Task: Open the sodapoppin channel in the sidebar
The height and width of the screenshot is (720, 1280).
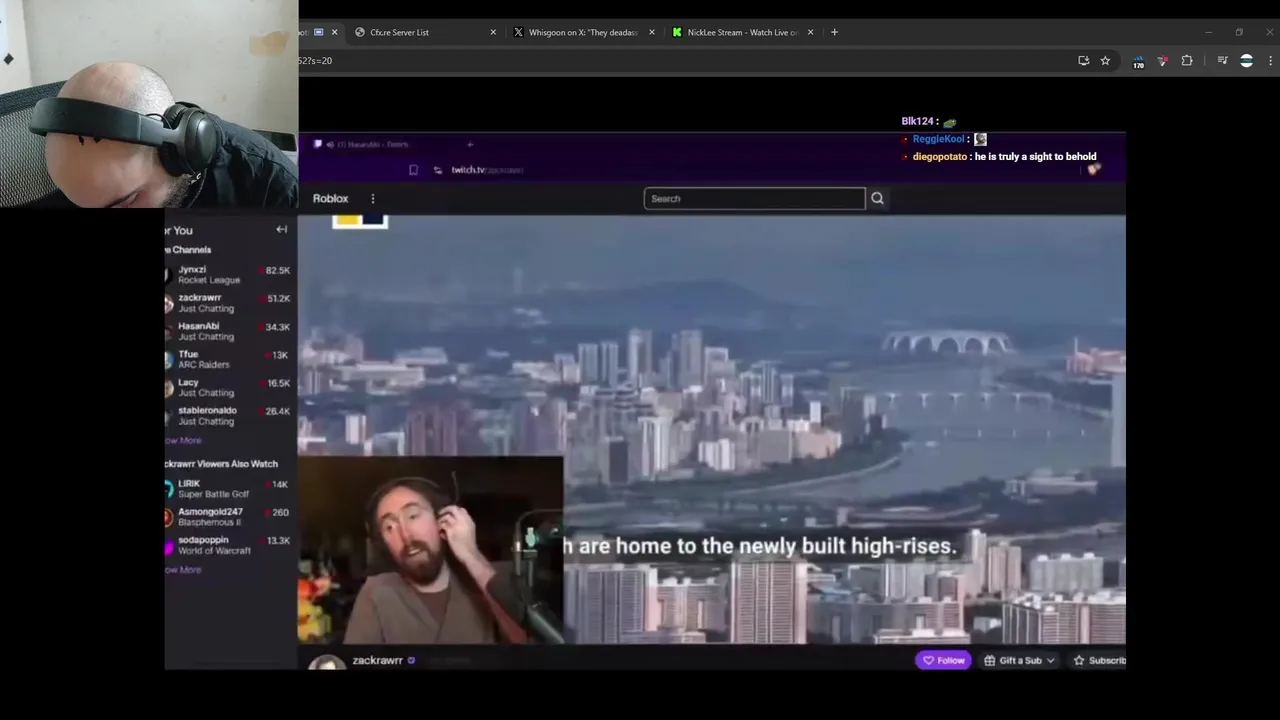Action: 228,545
